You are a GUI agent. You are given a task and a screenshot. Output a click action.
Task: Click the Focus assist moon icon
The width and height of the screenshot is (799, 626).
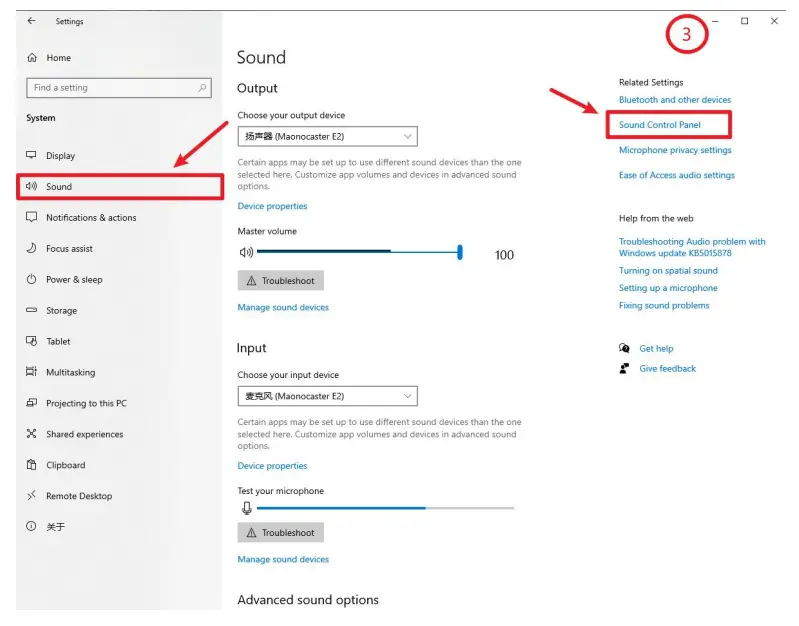pyautogui.click(x=31, y=249)
